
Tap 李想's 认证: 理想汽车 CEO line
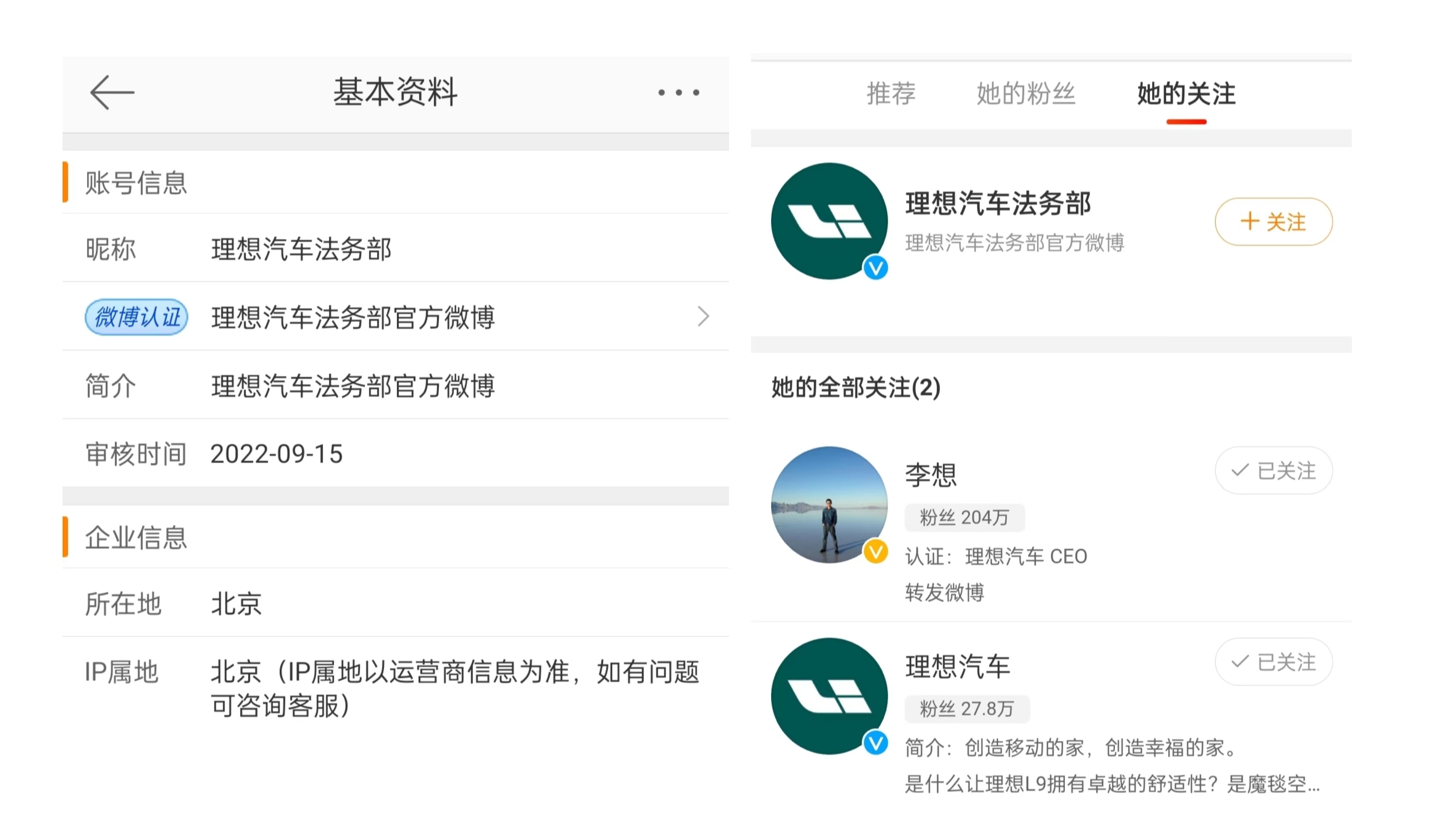click(x=996, y=557)
